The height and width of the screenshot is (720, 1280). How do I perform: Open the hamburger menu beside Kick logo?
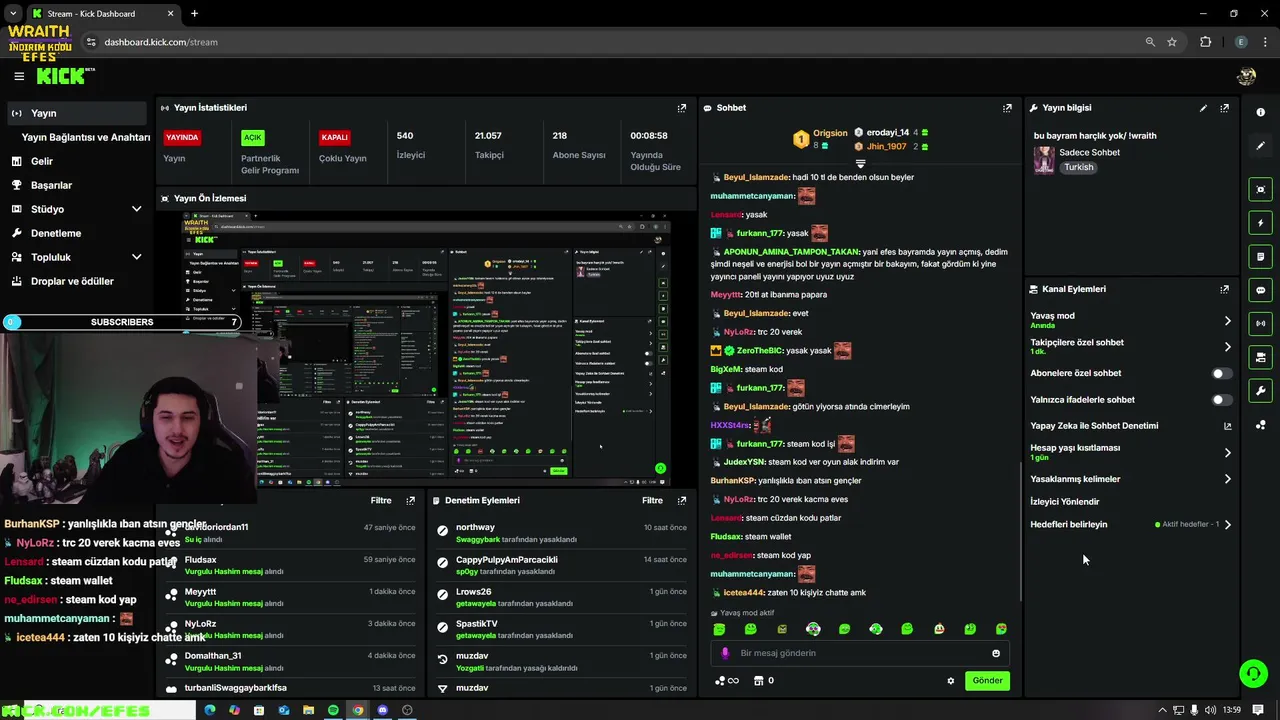tap(19, 76)
